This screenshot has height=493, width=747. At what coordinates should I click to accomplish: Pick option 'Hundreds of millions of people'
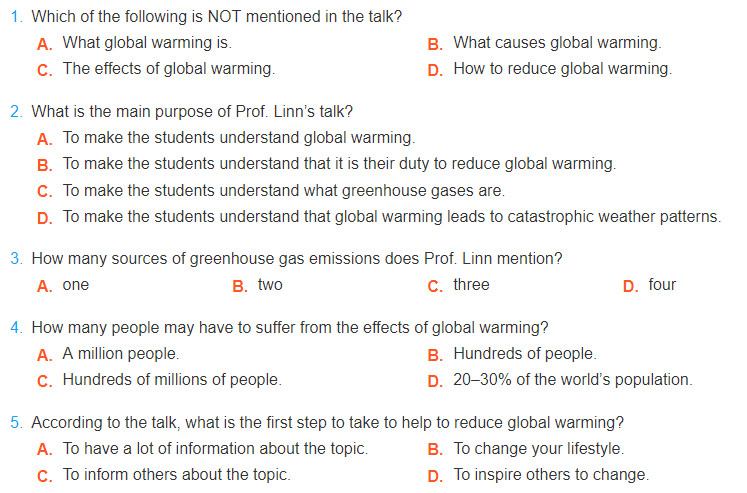[x=171, y=380]
